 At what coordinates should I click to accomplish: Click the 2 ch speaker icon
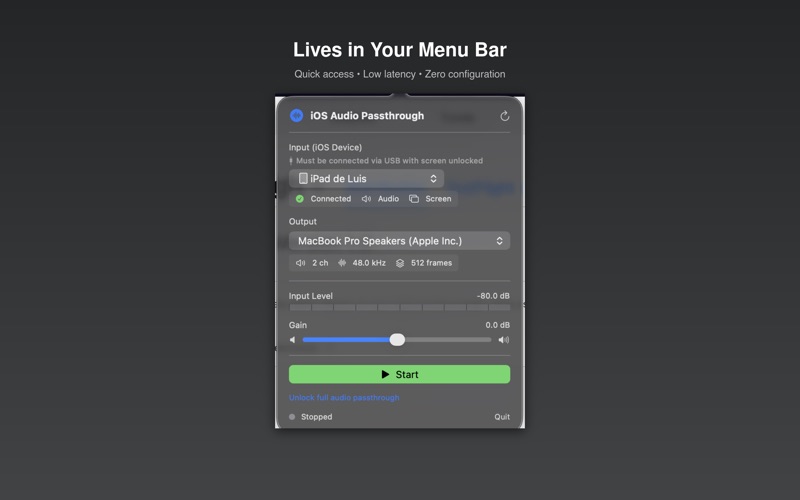(301, 263)
